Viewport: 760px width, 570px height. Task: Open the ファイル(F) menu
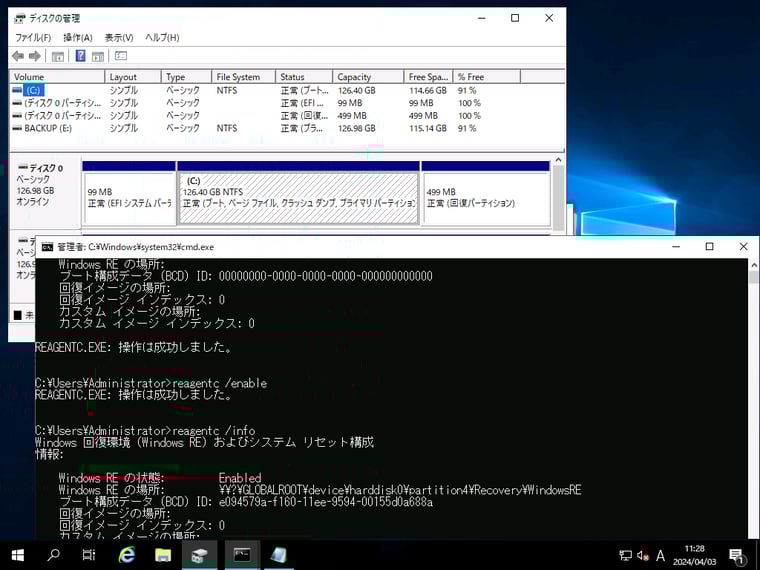[x=33, y=37]
